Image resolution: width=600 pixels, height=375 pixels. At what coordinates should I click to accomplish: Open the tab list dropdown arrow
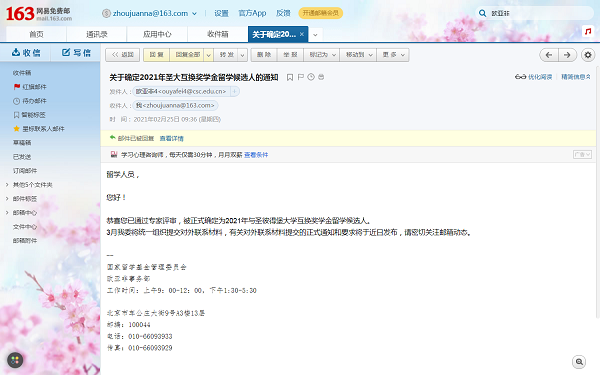point(315,34)
